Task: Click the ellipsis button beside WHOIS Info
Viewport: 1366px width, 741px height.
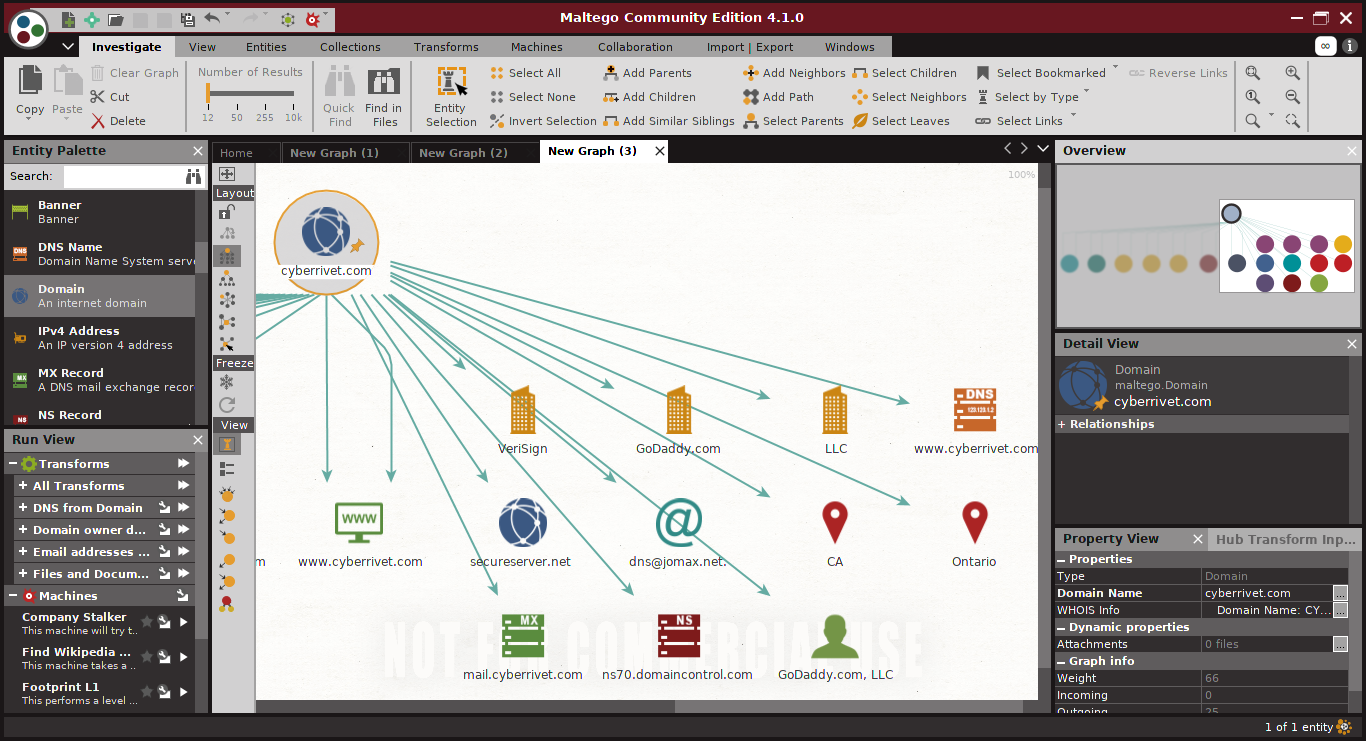Action: pyautogui.click(x=1340, y=610)
